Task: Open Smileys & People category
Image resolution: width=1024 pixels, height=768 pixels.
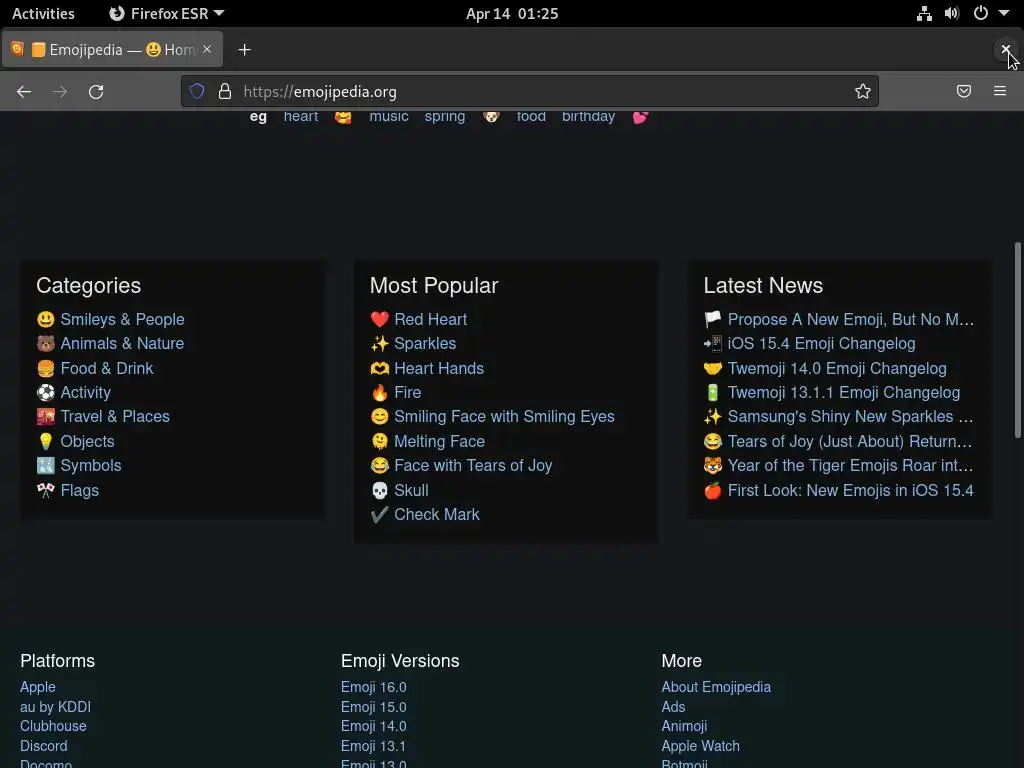Action: click(x=122, y=319)
